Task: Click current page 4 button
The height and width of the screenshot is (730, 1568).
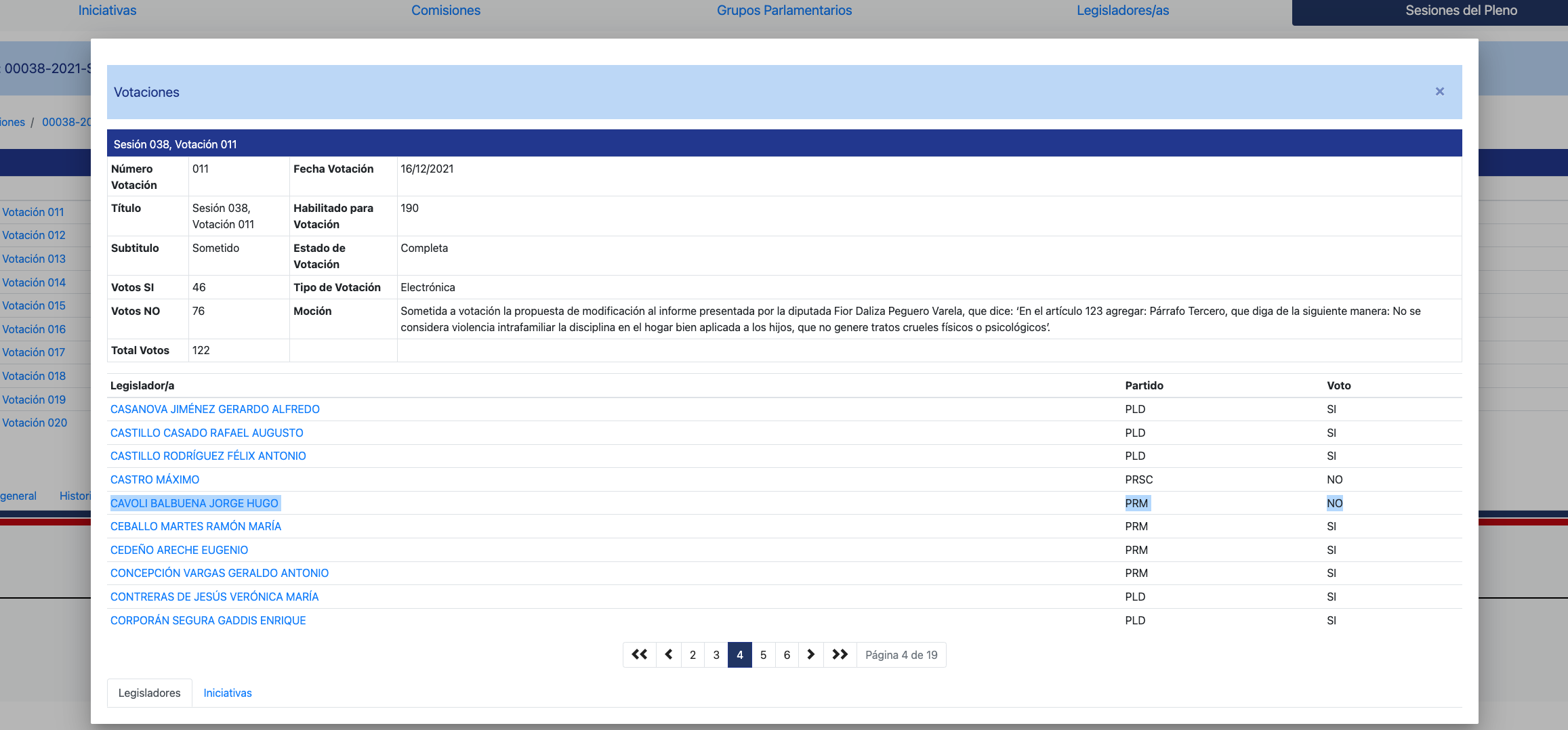Action: tap(740, 655)
